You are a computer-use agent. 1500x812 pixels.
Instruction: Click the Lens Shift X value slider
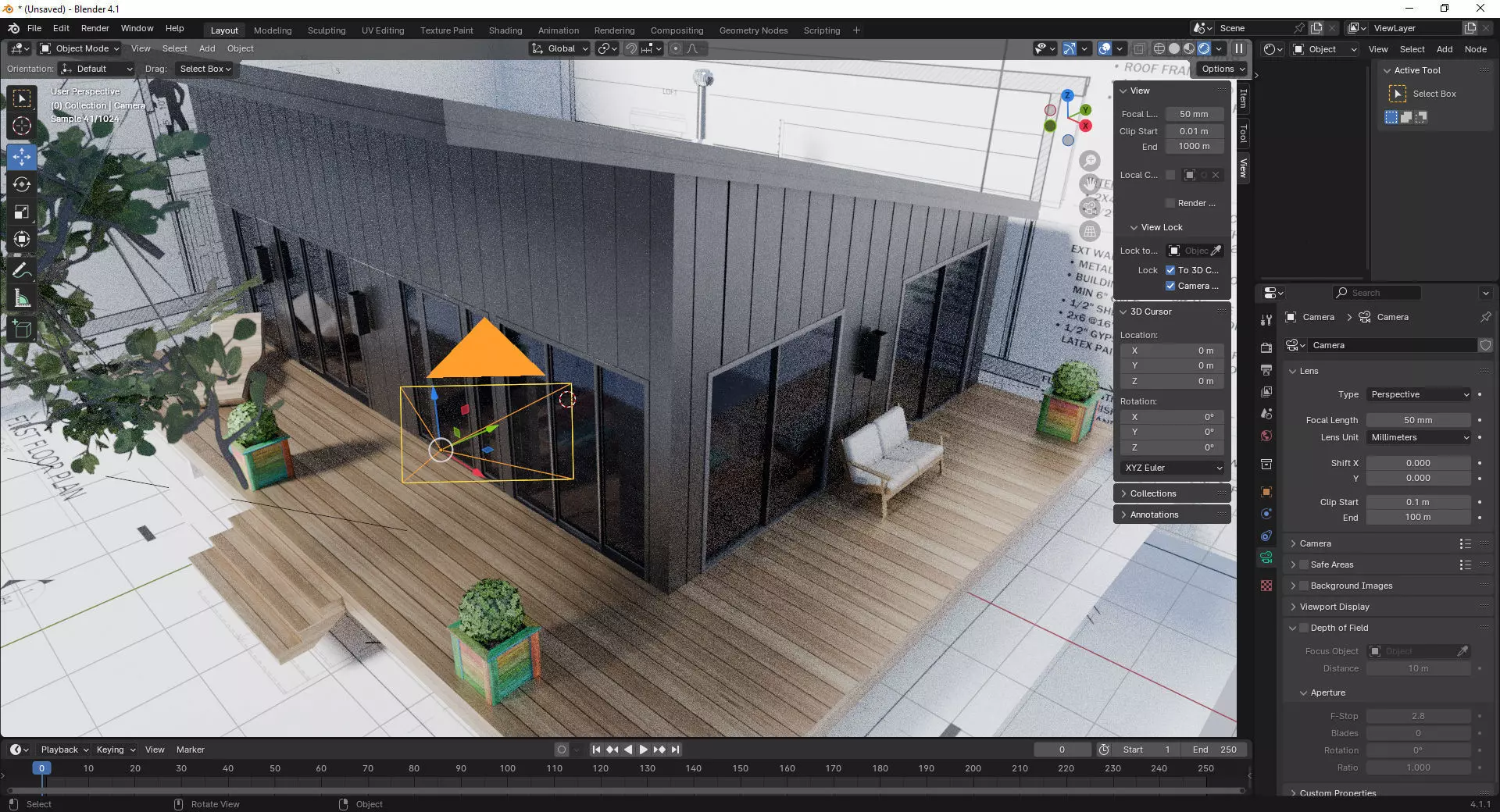tap(1419, 463)
